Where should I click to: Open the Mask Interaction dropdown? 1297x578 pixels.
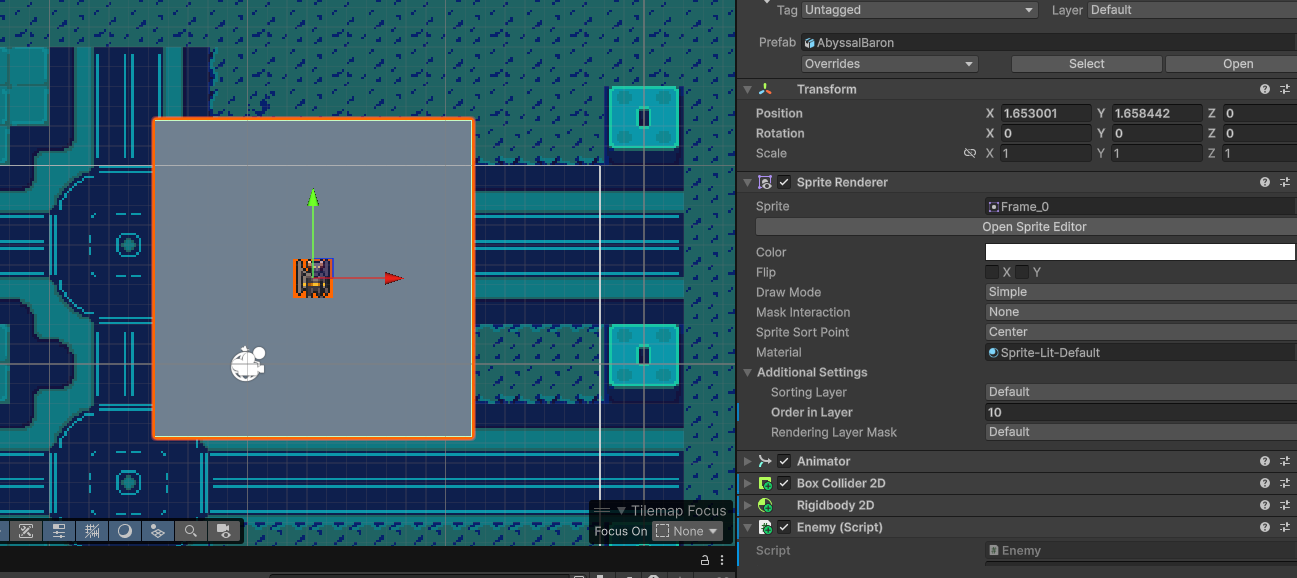(1141, 312)
